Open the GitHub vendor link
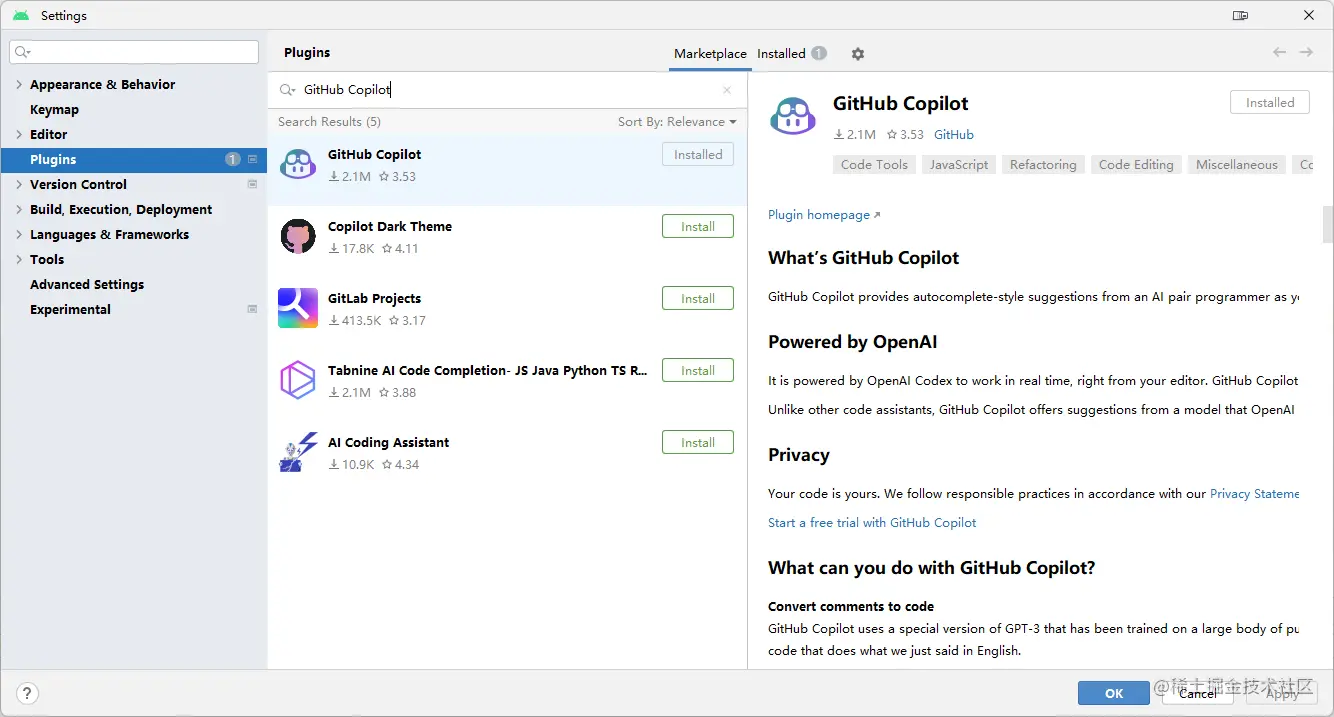 pos(954,134)
